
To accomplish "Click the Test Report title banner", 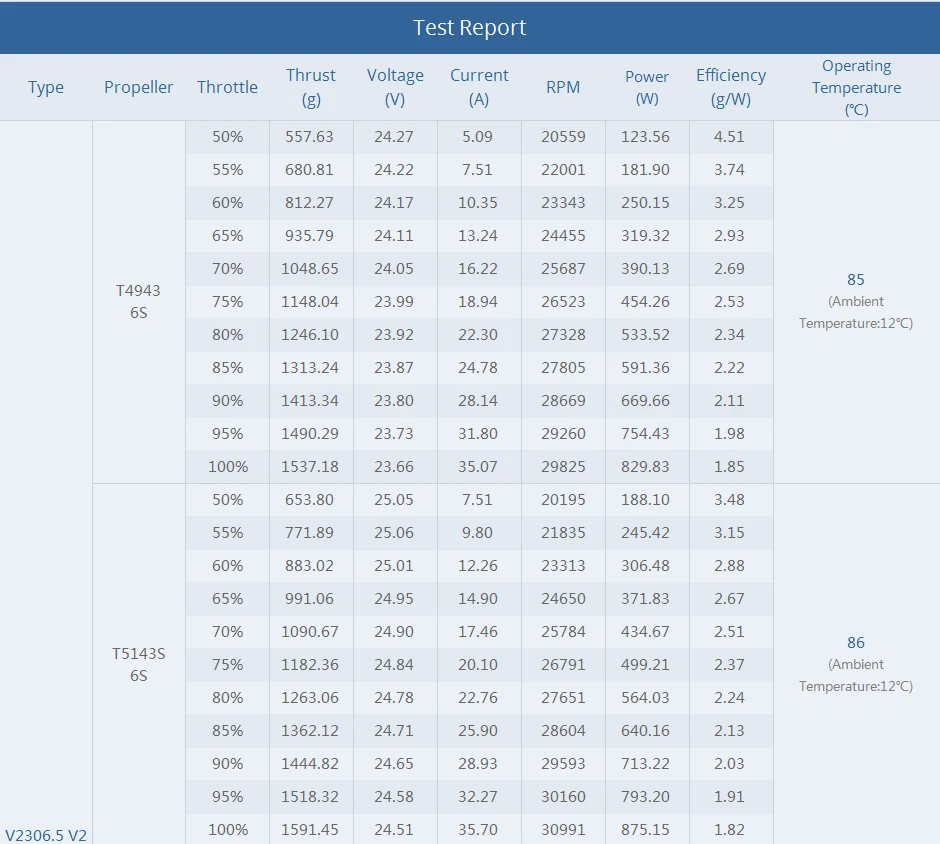I will [469, 28].
